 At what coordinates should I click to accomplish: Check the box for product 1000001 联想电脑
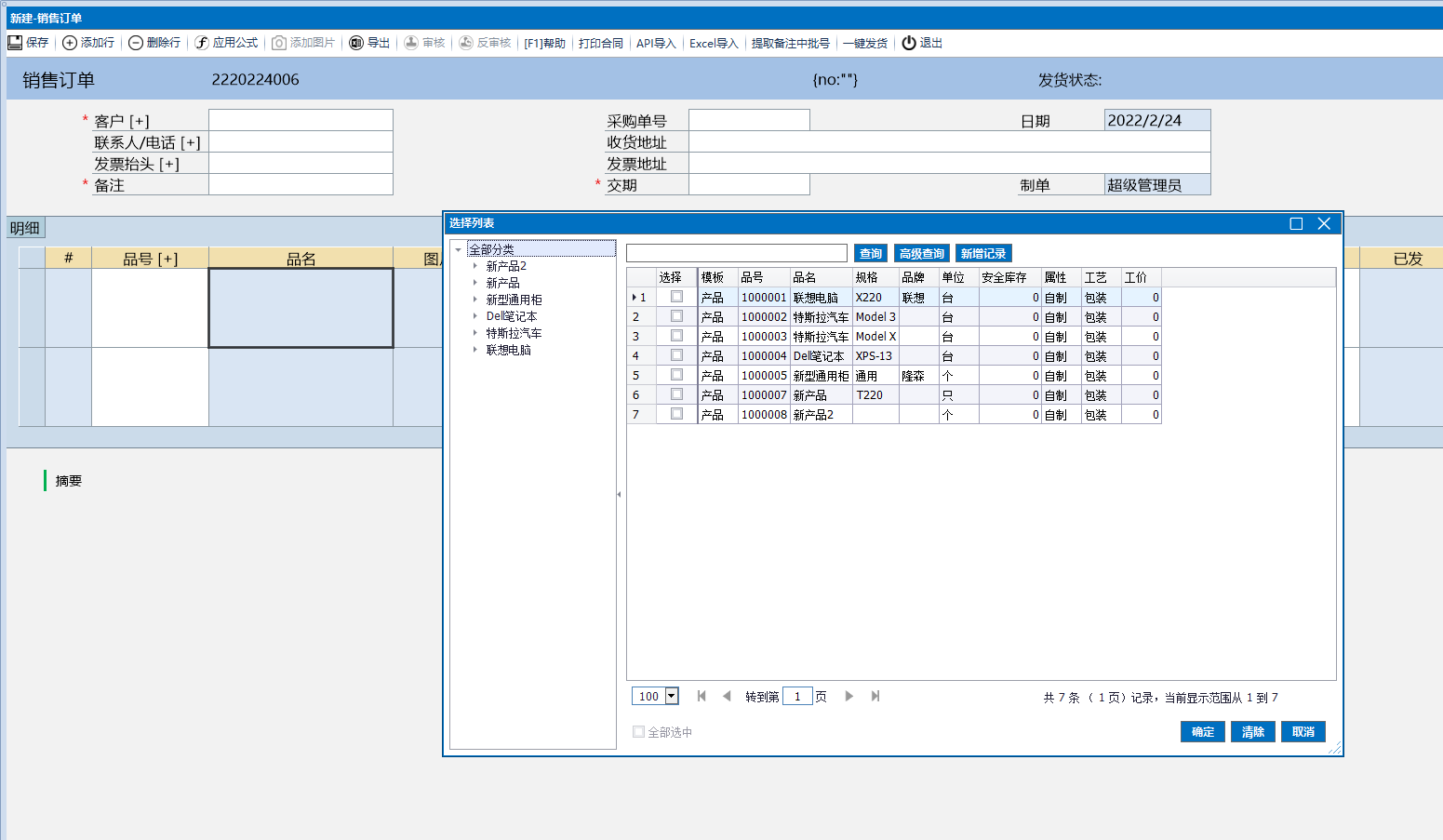click(676, 297)
